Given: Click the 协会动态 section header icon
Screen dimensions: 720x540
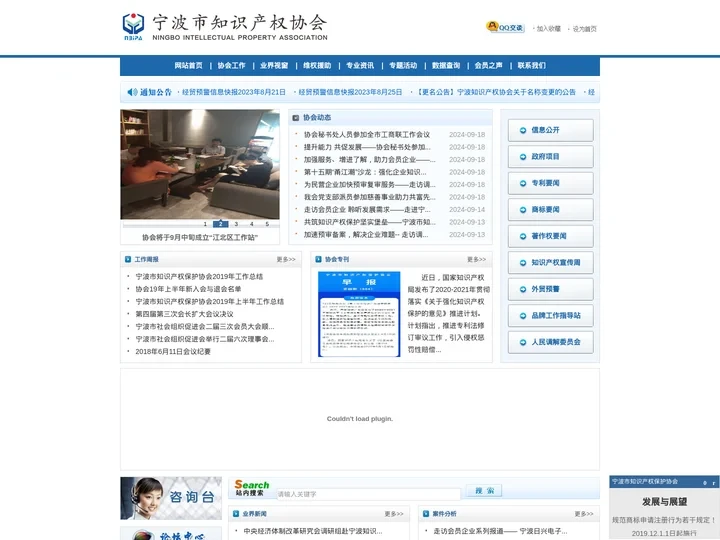Looking at the screenshot, I should [x=296, y=117].
